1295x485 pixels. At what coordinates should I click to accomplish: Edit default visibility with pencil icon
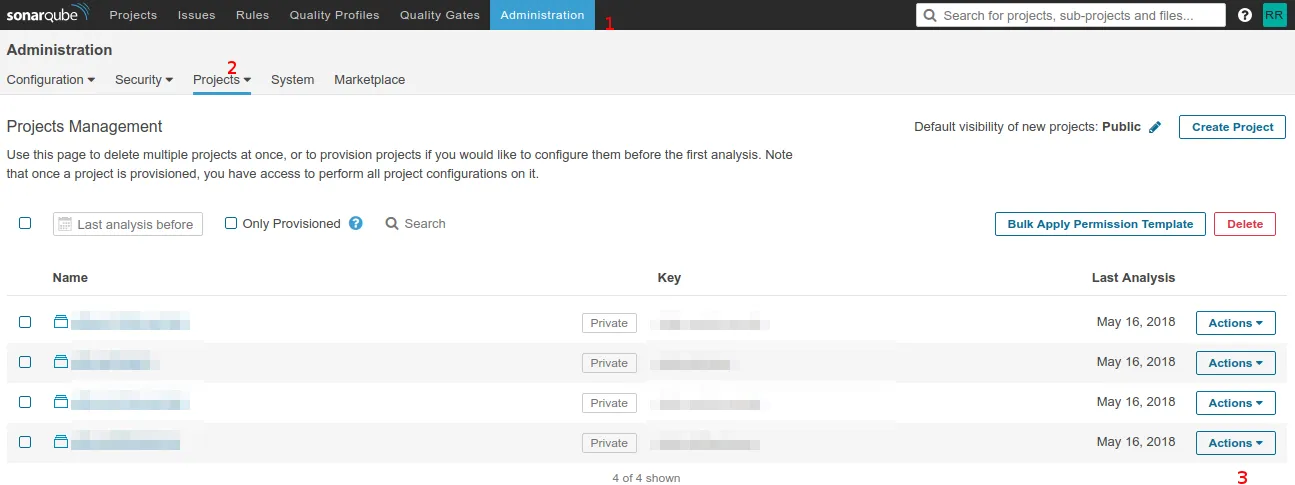(x=1155, y=127)
